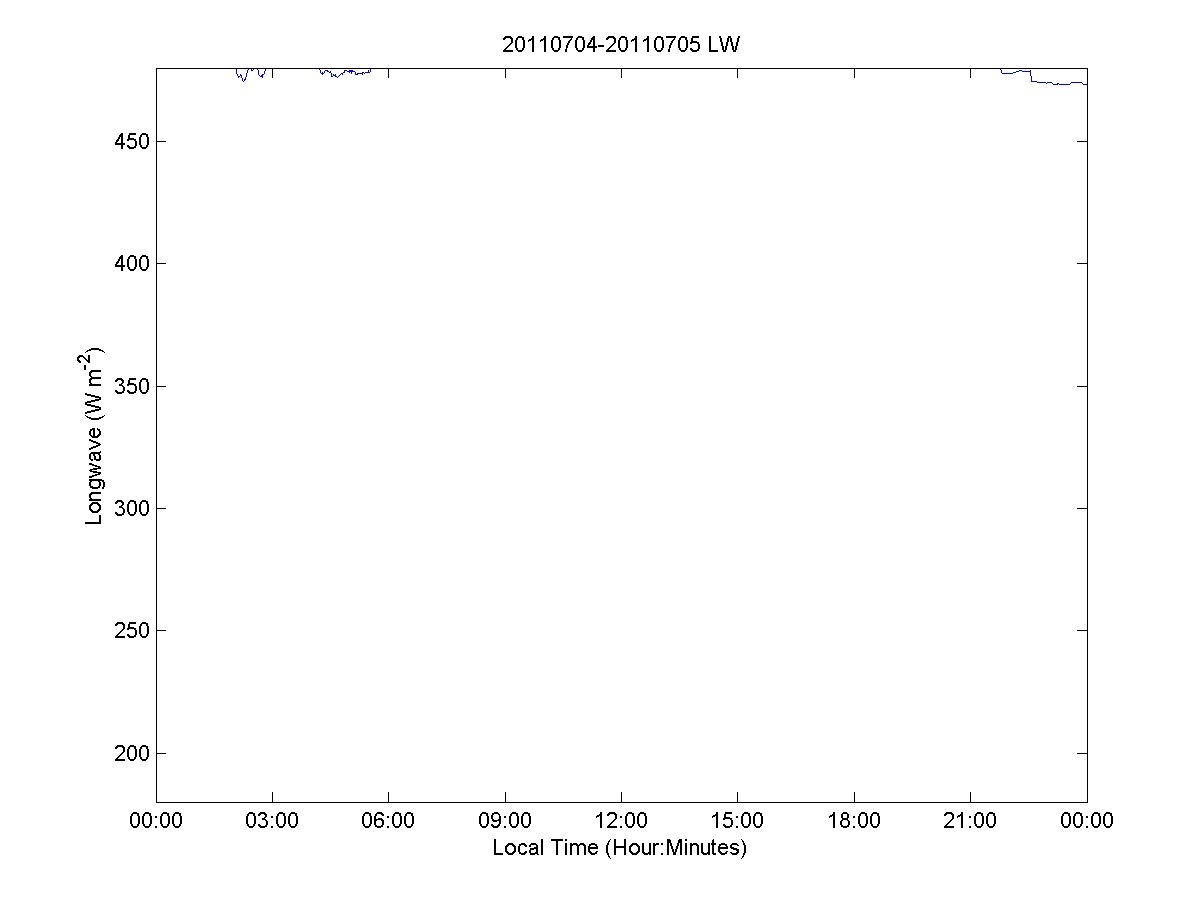Select the 18:00 time tick label
Image resolution: width=1201 pixels, height=901 pixels.
point(854,822)
